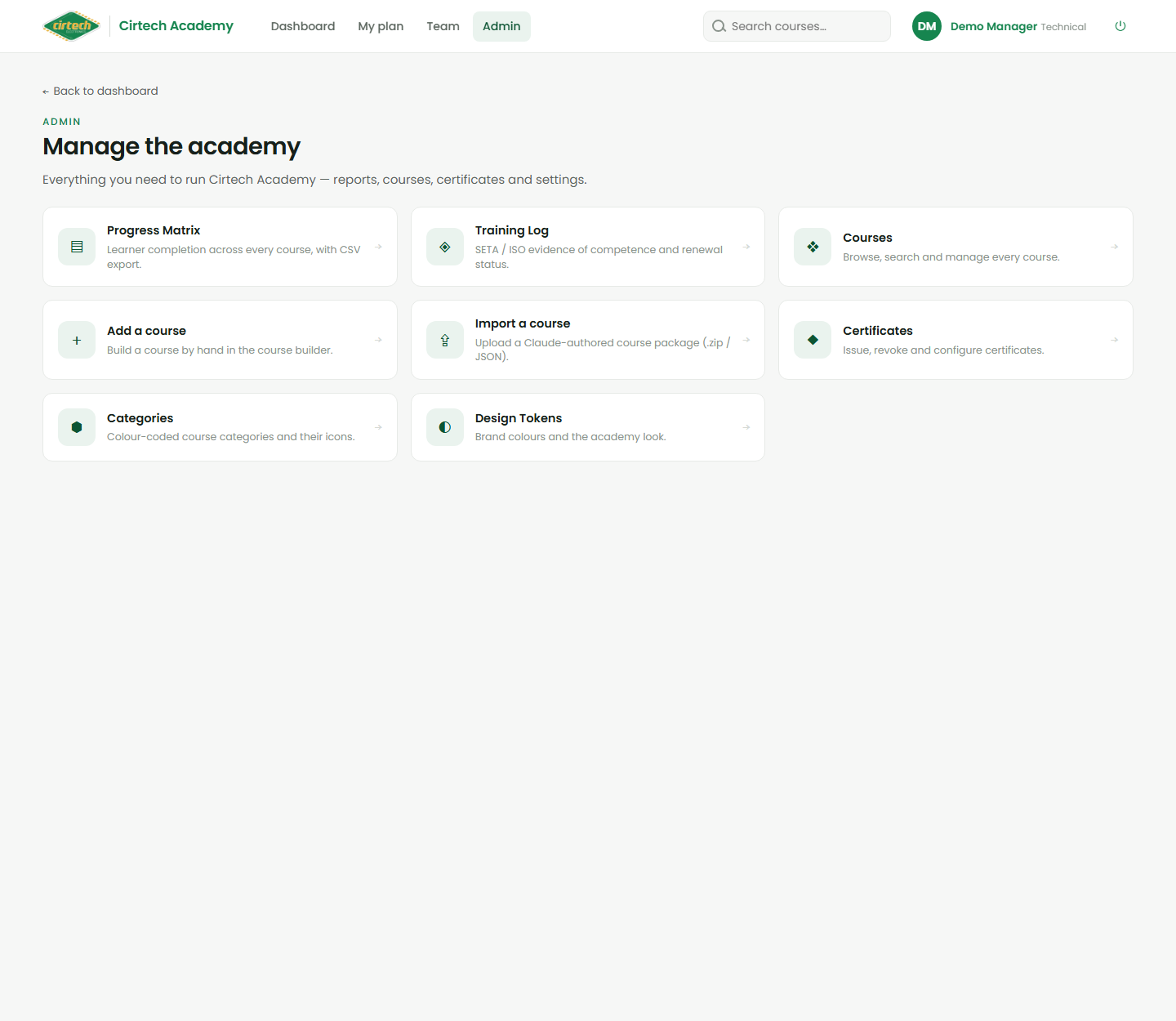This screenshot has width=1176, height=1021.
Task: Go to the Team nav item
Action: click(443, 26)
